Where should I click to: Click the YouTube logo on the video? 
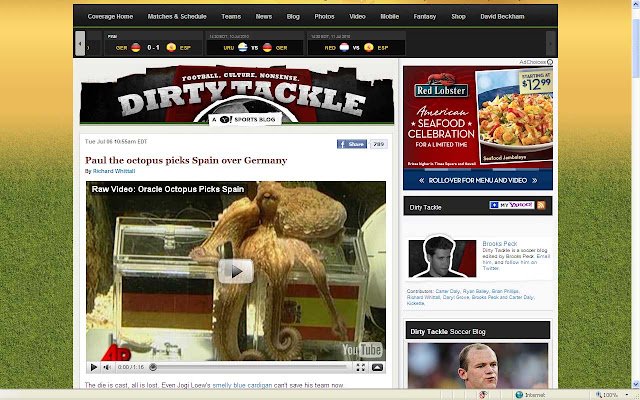pos(362,349)
